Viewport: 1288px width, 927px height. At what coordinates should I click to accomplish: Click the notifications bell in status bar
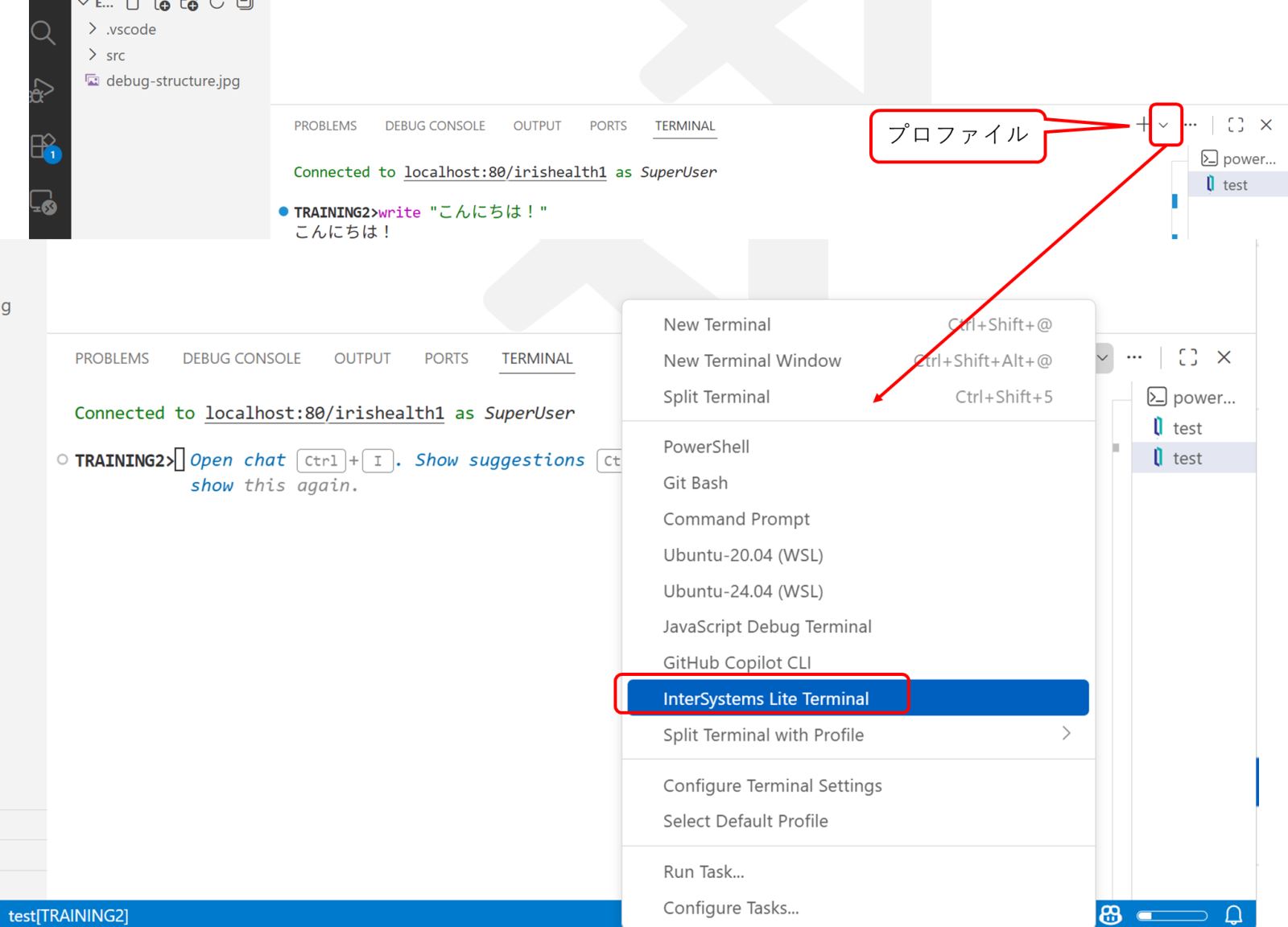pyautogui.click(x=1233, y=915)
